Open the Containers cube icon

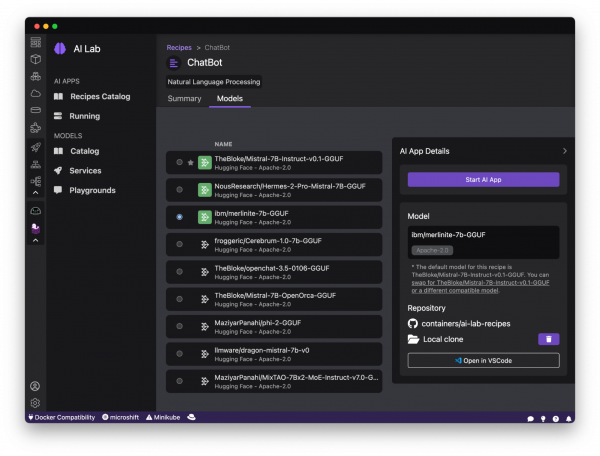tap(36, 59)
